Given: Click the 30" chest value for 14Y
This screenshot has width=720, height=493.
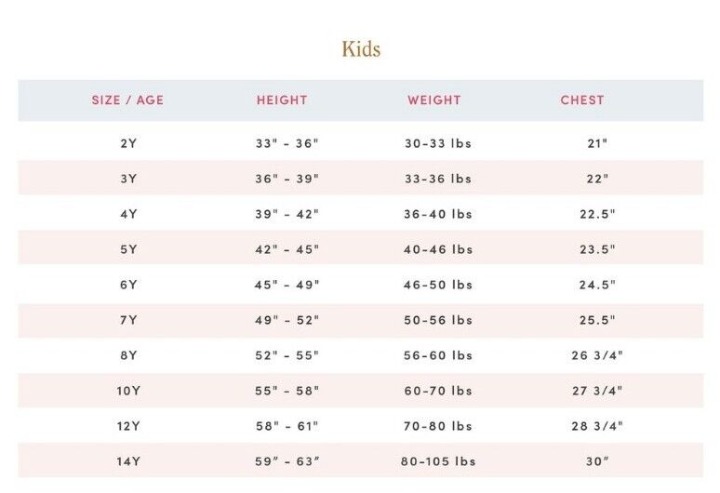Looking at the screenshot, I should tap(597, 461).
